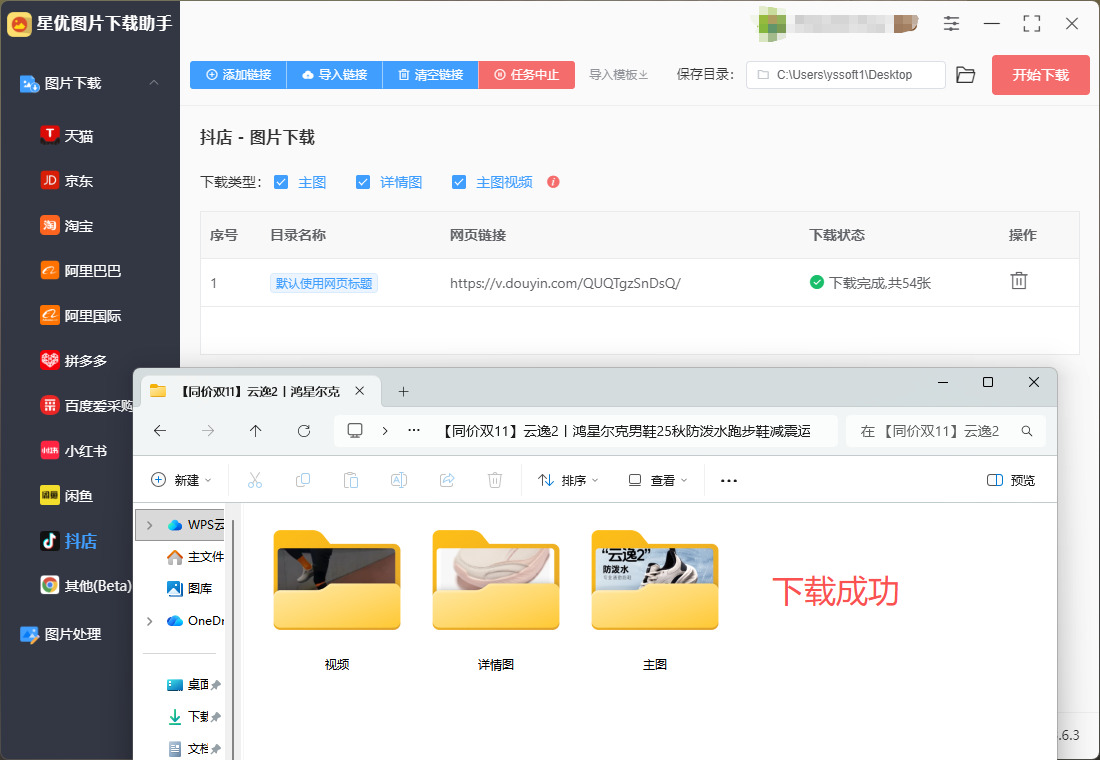
Task: Go forward in File Explorer
Action: 208,431
